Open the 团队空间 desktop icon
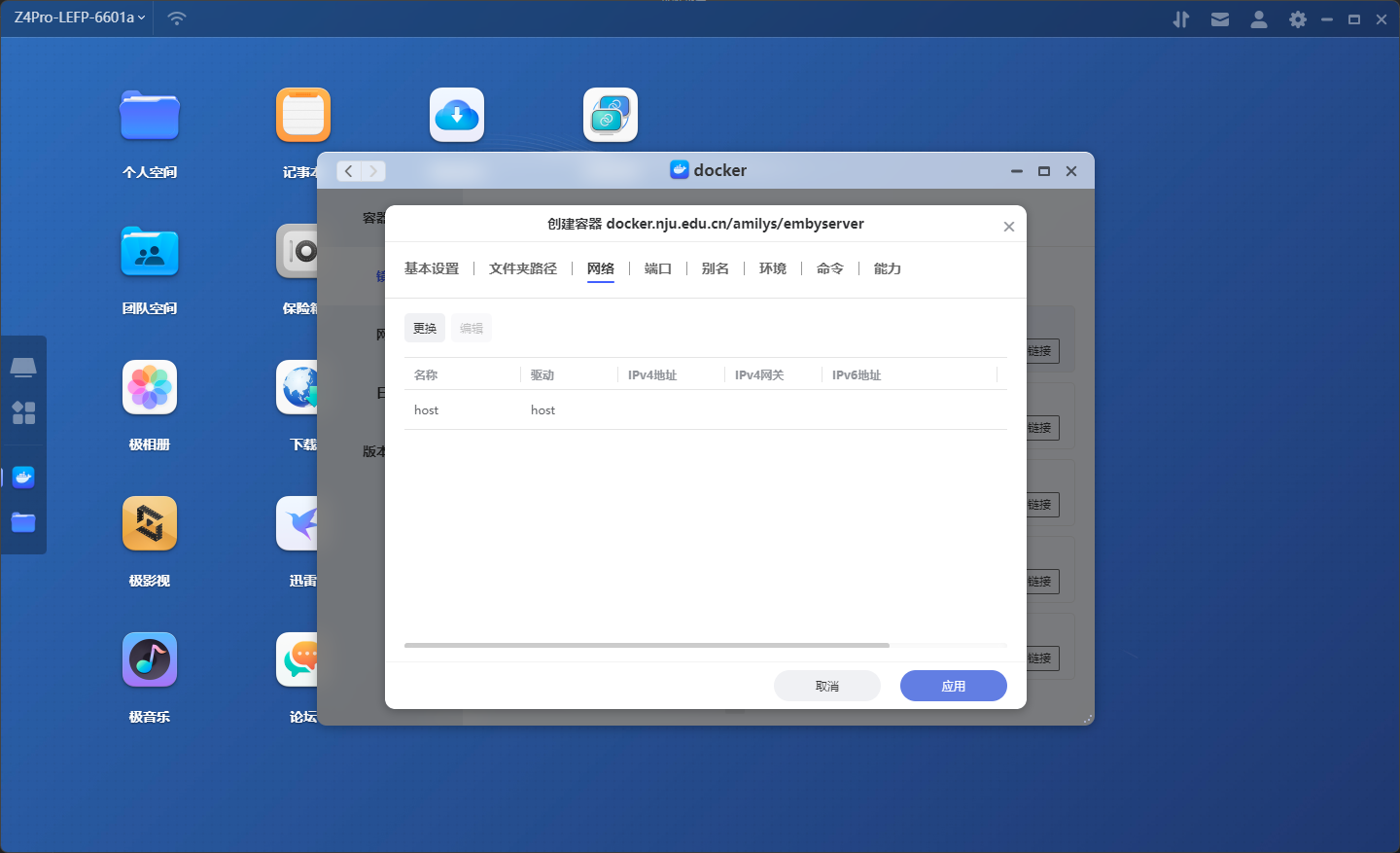This screenshot has width=1400, height=853. click(150, 252)
